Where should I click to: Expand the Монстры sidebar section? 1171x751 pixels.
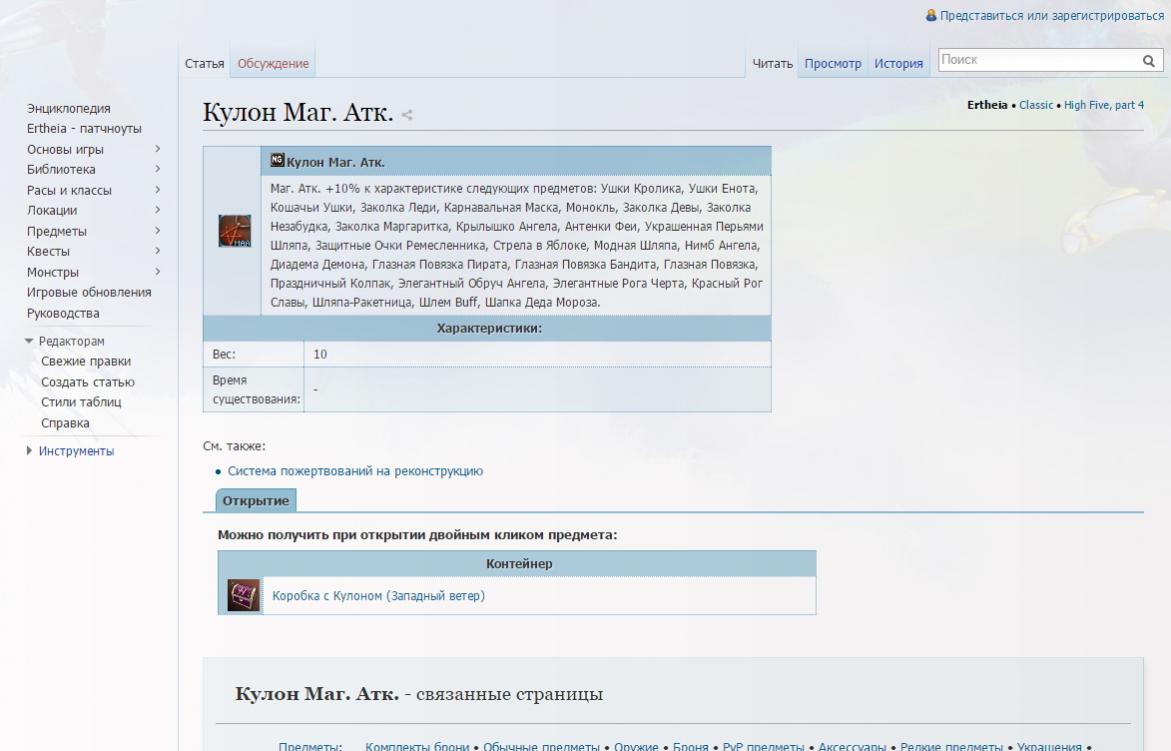point(158,272)
